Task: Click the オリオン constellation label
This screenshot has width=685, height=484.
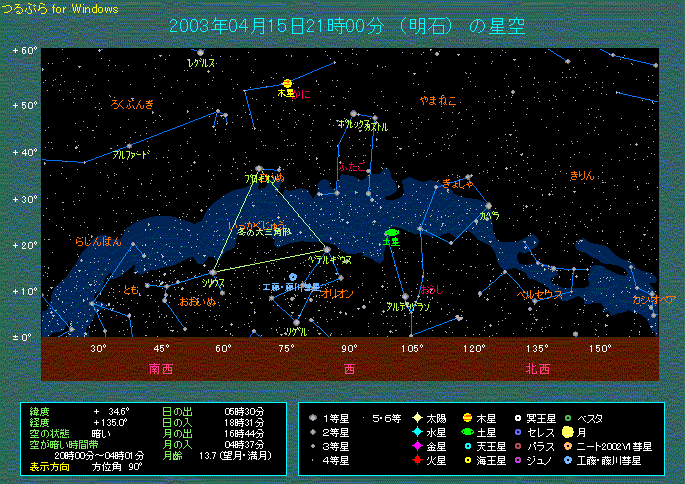Action: tap(337, 294)
